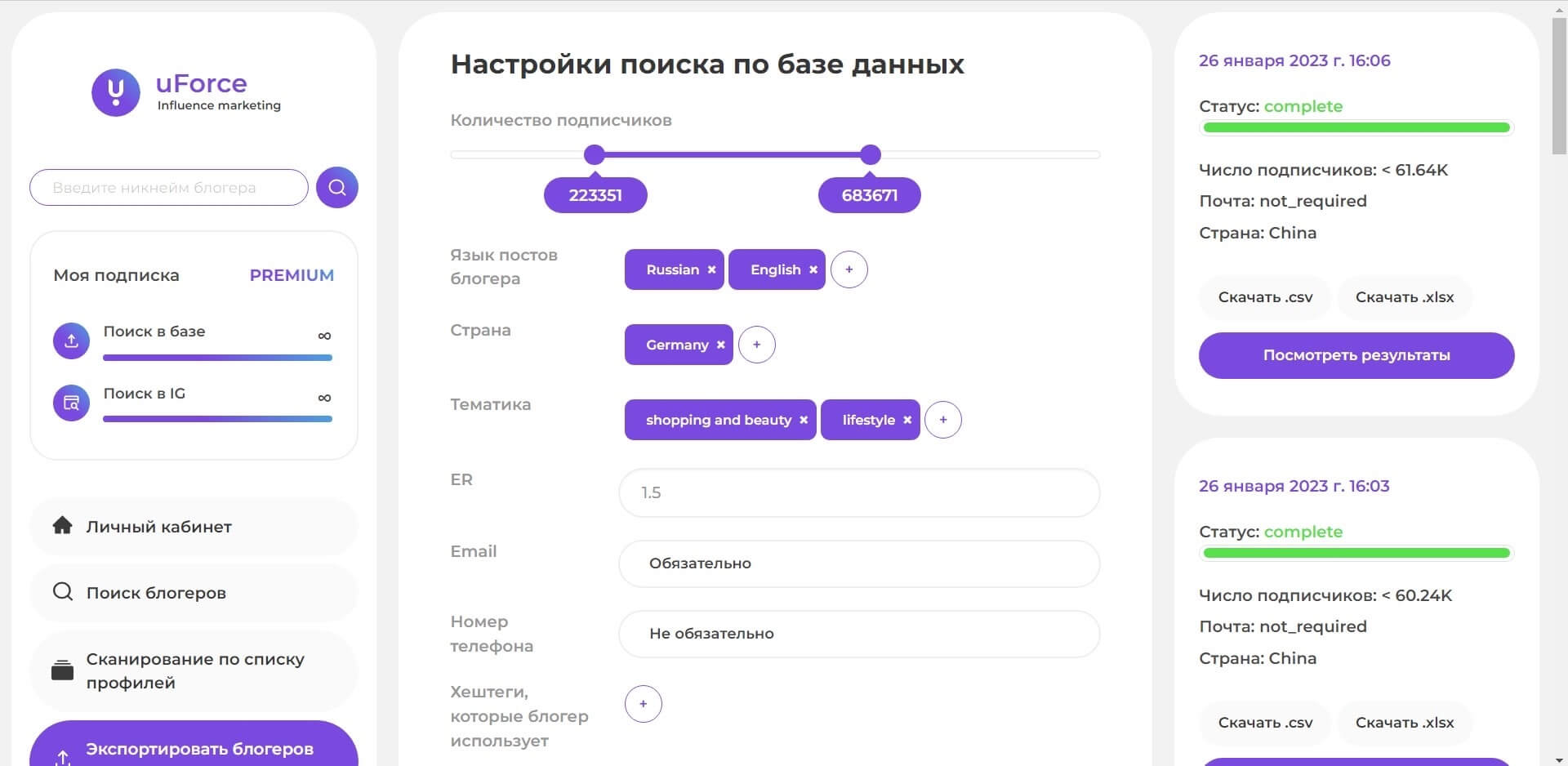Open the Email requirement dropdown
Screen dimensions: 1568x766
point(859,563)
